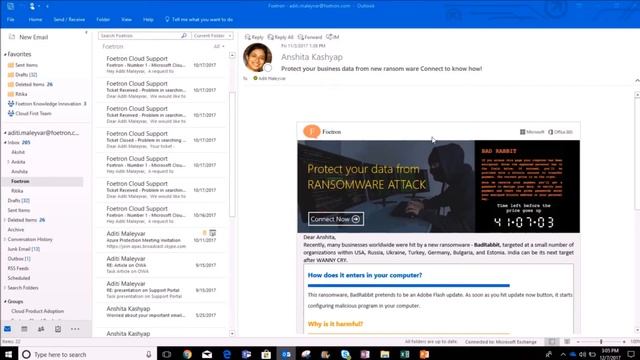Open the Ticket Closed email from Foetron Cloud Support

point(161,140)
